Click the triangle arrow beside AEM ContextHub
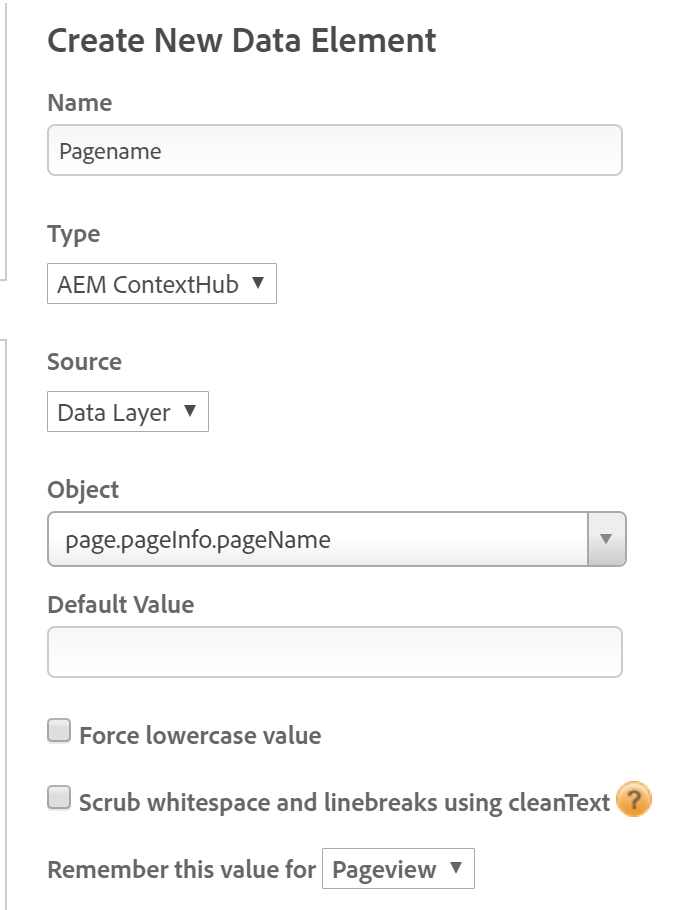 point(257,283)
